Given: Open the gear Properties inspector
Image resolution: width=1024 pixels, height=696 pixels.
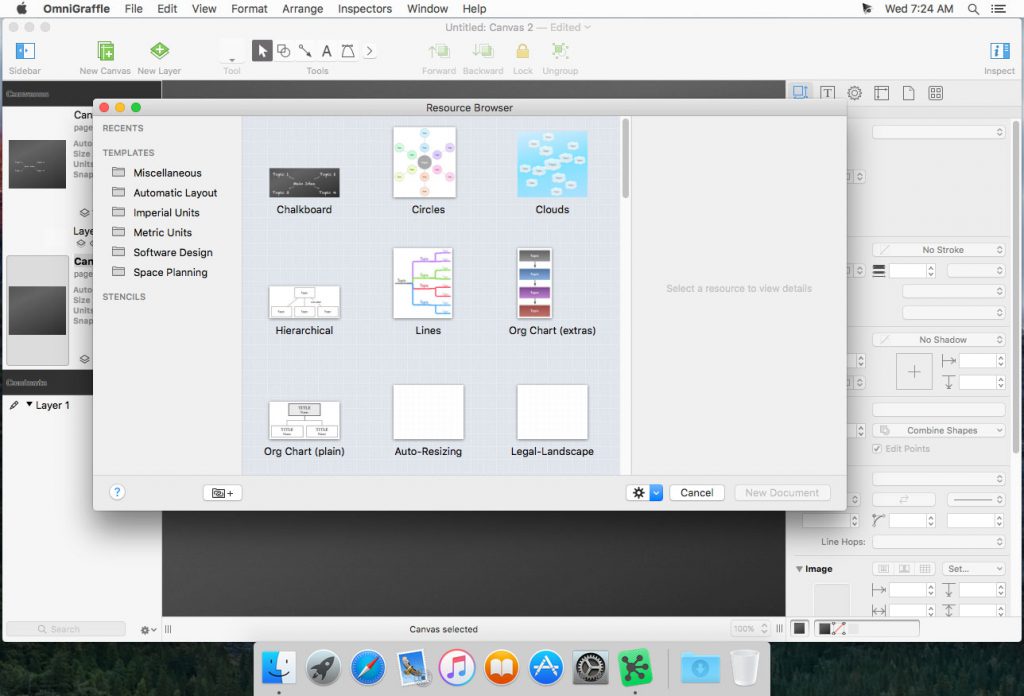Looking at the screenshot, I should pyautogui.click(x=854, y=92).
